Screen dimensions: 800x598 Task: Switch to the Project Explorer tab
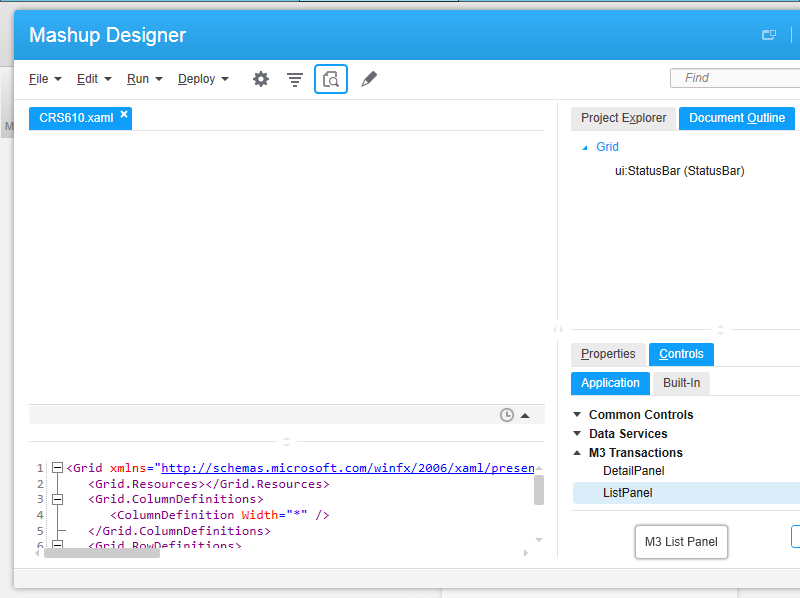click(623, 118)
